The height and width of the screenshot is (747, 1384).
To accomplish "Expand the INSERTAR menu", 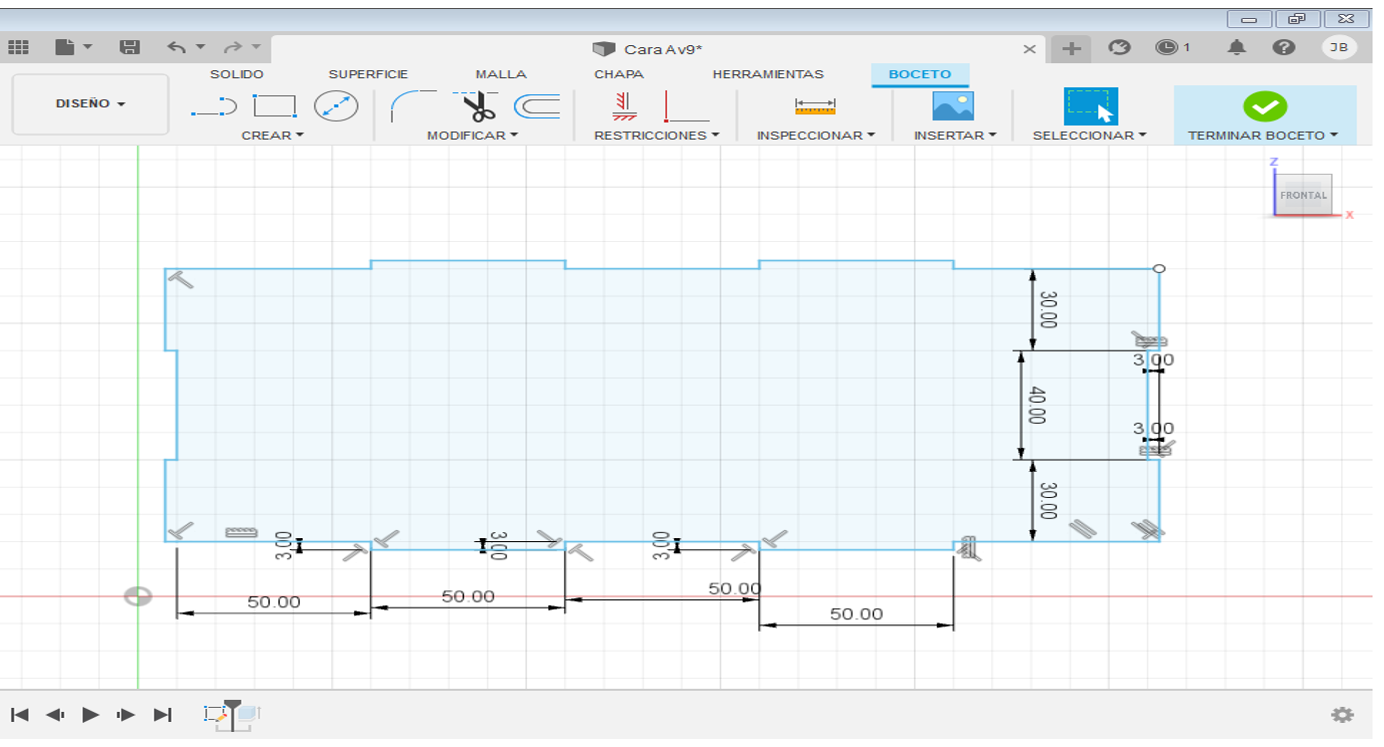I will [955, 135].
